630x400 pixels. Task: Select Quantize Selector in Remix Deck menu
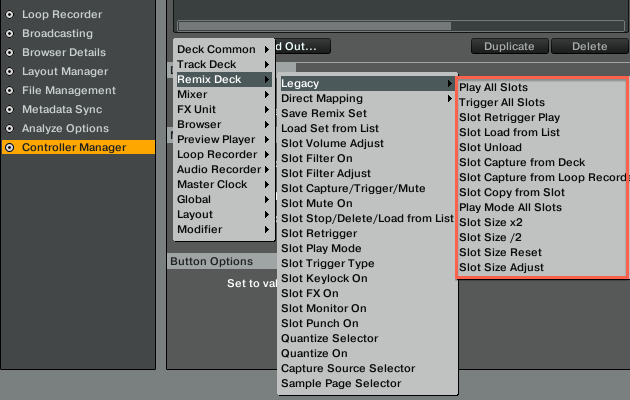click(x=331, y=338)
